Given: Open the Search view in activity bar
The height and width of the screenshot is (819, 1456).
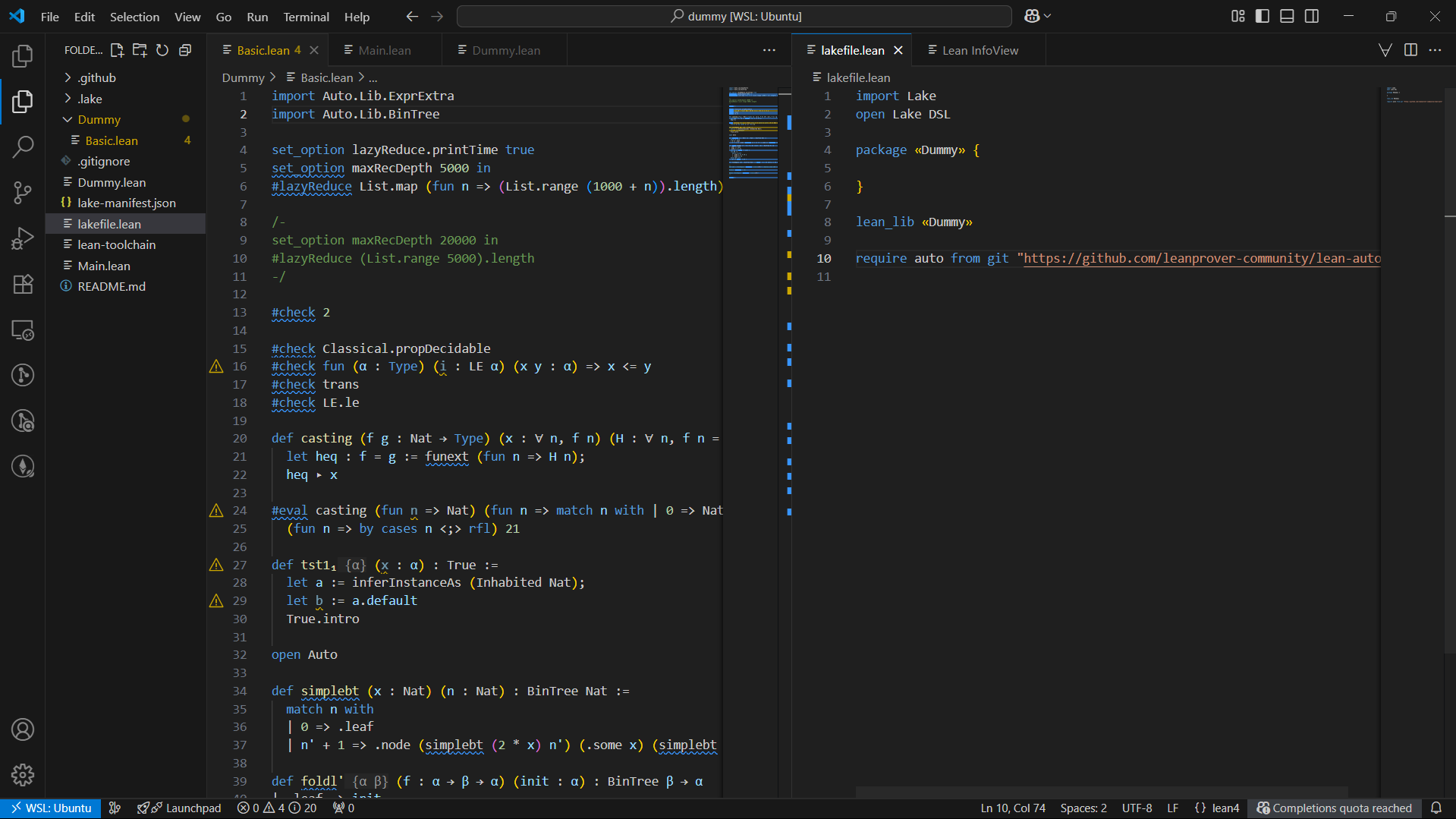Looking at the screenshot, I should click(23, 146).
